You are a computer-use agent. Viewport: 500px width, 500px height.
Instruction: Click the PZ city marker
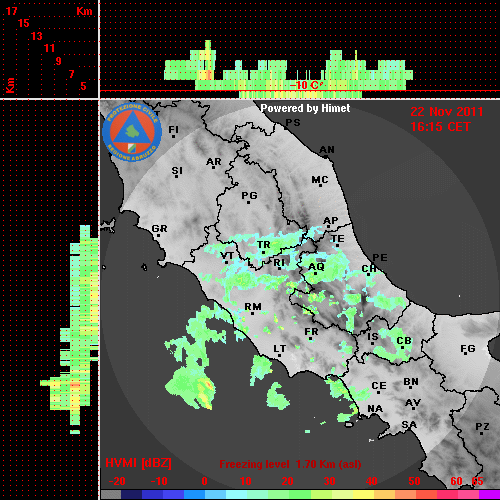click(x=482, y=427)
